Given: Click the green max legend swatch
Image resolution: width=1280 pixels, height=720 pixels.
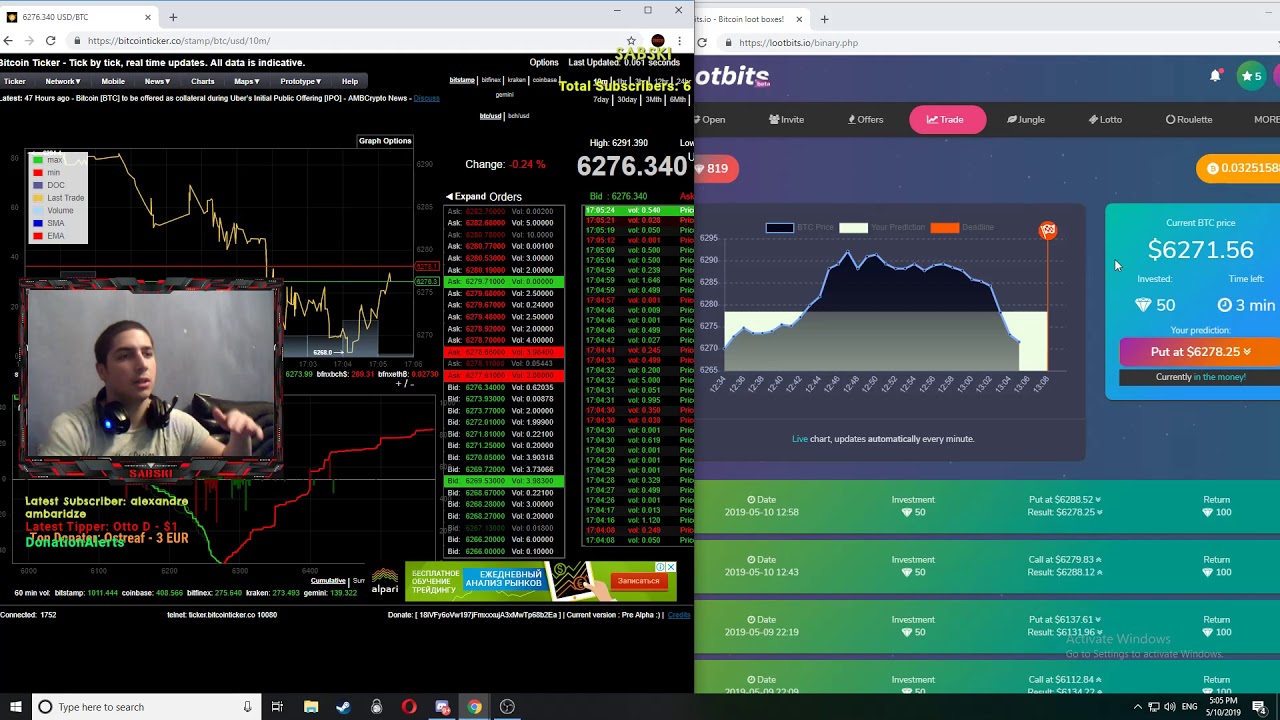Looking at the screenshot, I should (38, 160).
